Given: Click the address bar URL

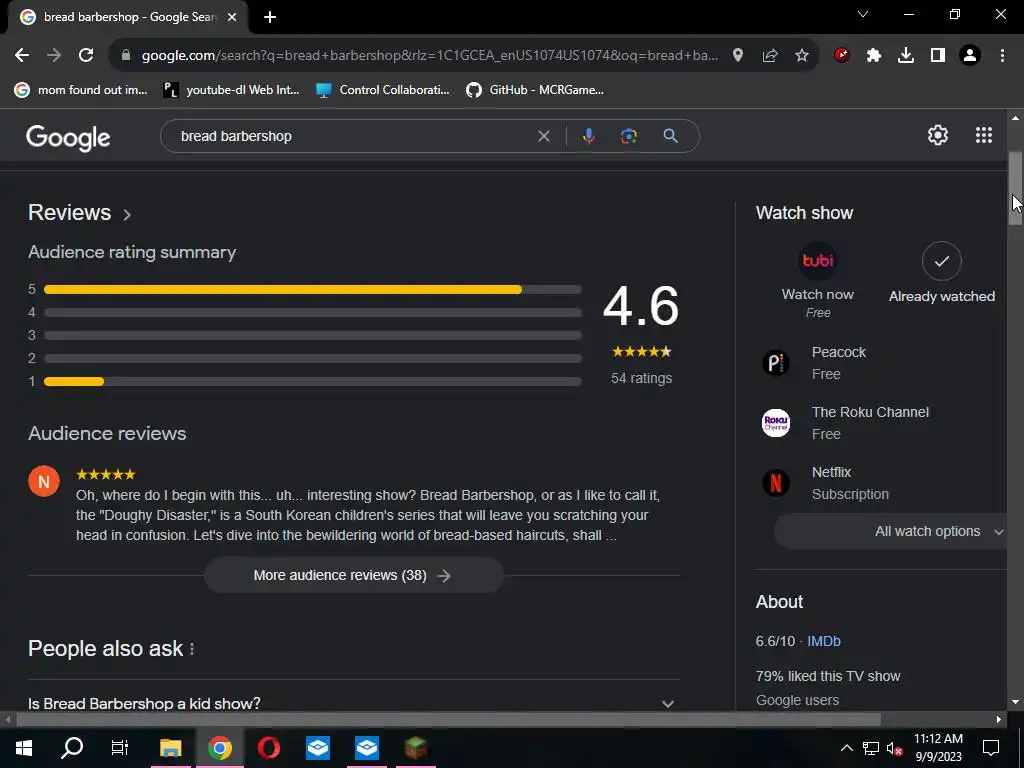Looking at the screenshot, I should pos(430,55).
